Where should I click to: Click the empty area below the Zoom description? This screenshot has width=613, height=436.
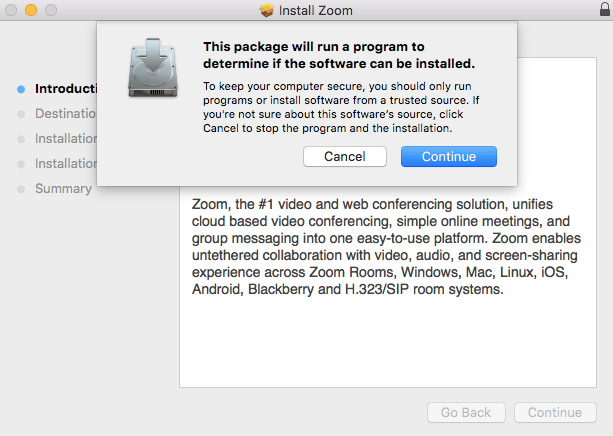tap(390, 345)
